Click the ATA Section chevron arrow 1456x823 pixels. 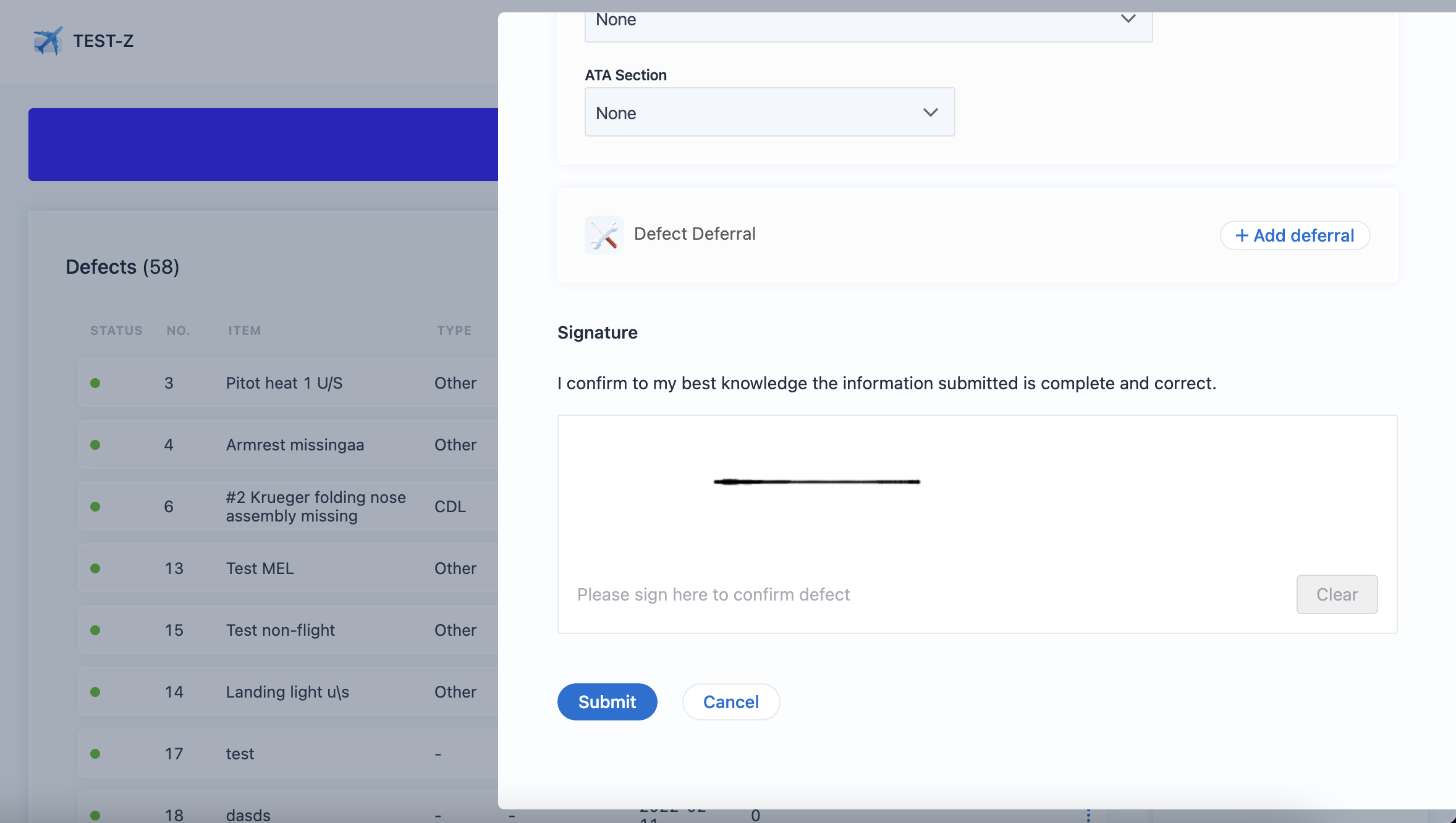930,112
